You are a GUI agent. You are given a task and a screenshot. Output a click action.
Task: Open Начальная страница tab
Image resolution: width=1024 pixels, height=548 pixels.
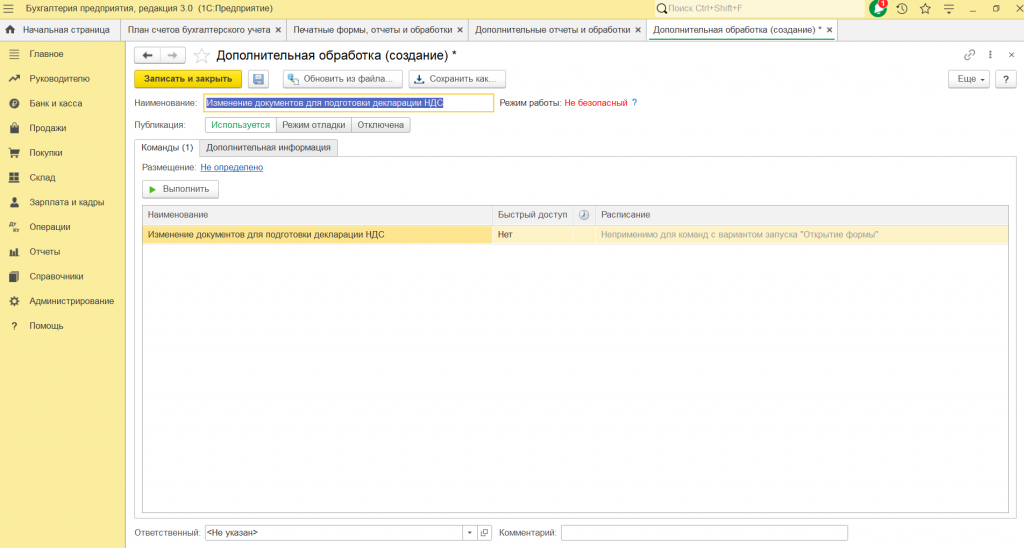coord(59,30)
